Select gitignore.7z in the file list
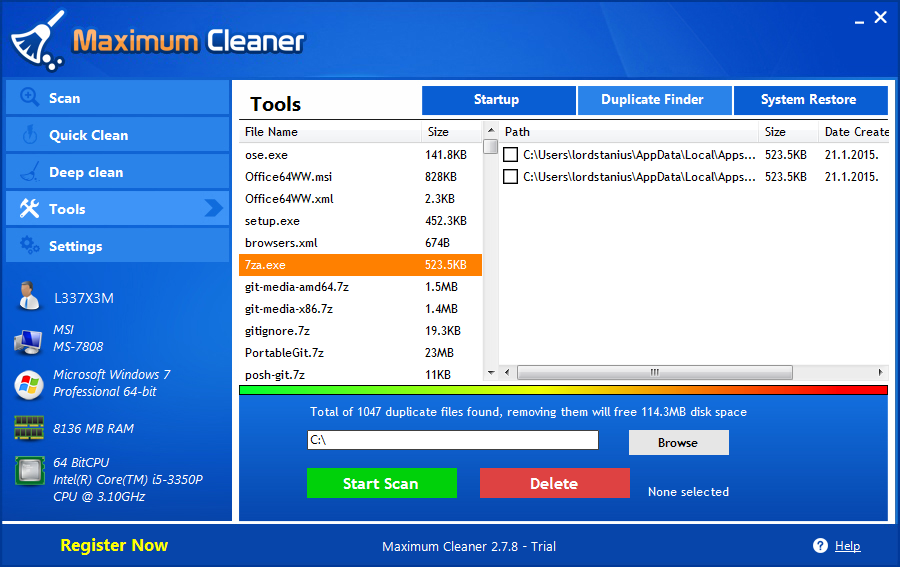900x567 pixels. point(360,331)
